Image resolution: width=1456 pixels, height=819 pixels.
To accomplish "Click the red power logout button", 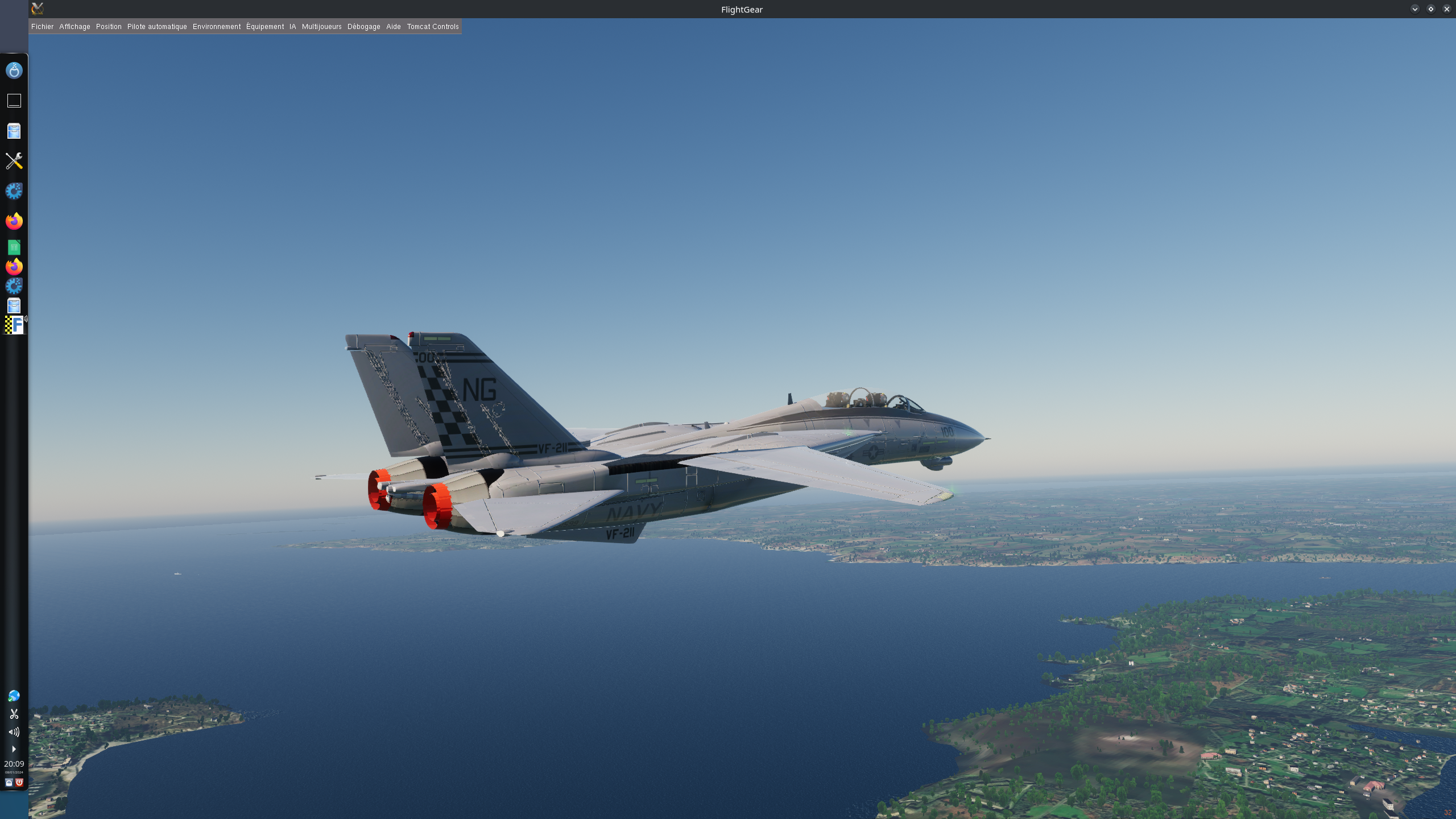I will point(19,783).
